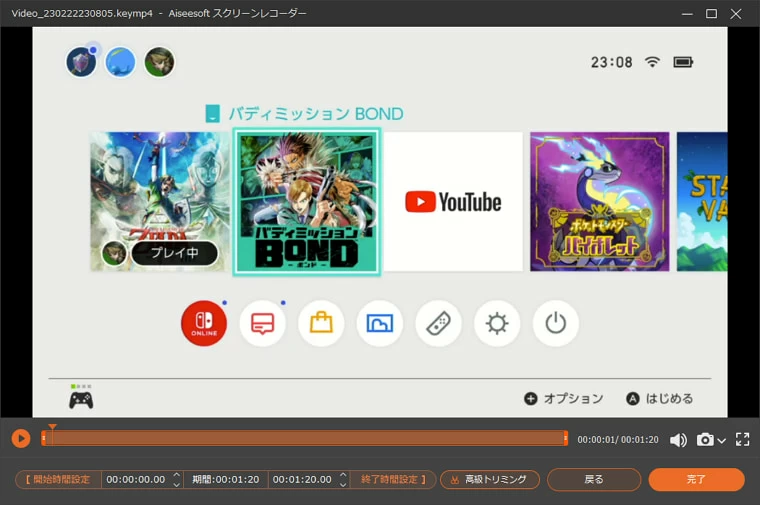This screenshot has height=505, width=760.
Task: Open 高級トリミング advanced trimming
Action: [x=490, y=479]
